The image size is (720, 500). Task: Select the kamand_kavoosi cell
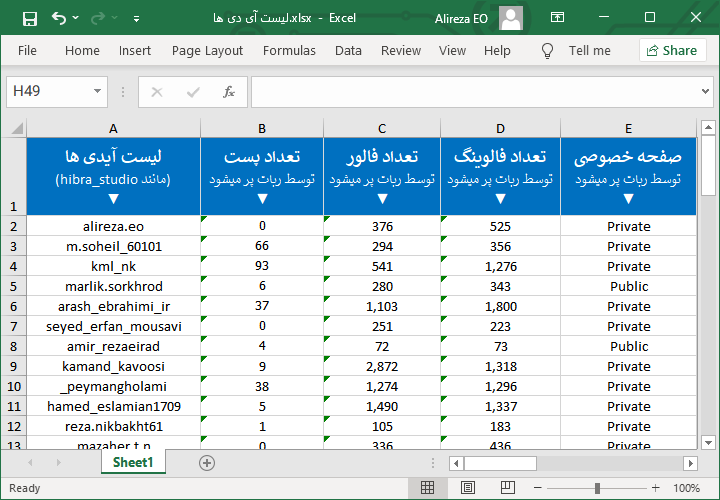click(113, 366)
